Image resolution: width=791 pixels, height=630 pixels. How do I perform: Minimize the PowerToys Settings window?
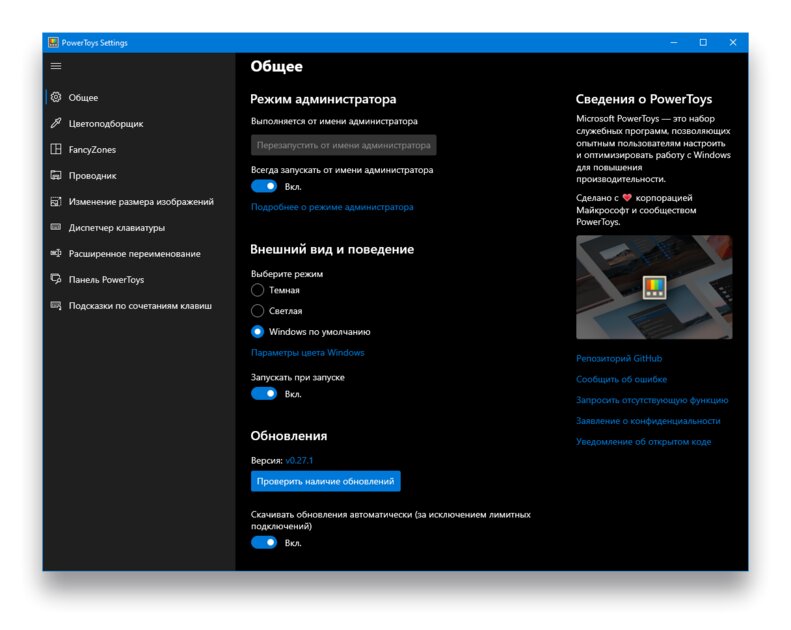pyautogui.click(x=673, y=42)
